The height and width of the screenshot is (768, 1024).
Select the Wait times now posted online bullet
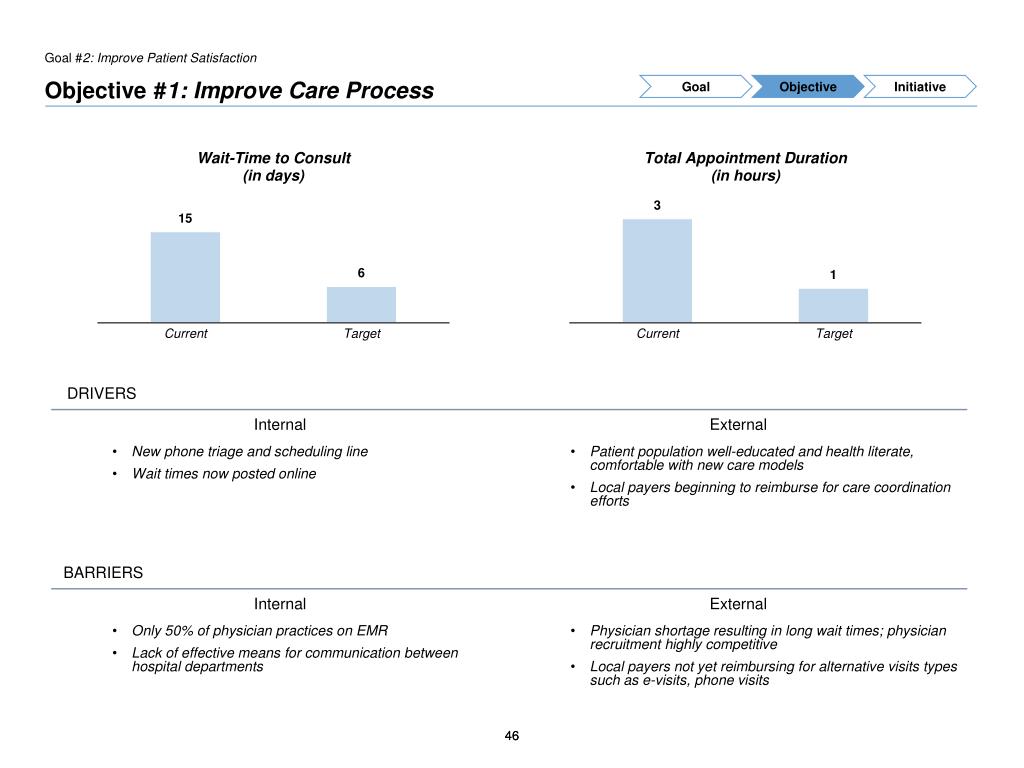click(224, 474)
